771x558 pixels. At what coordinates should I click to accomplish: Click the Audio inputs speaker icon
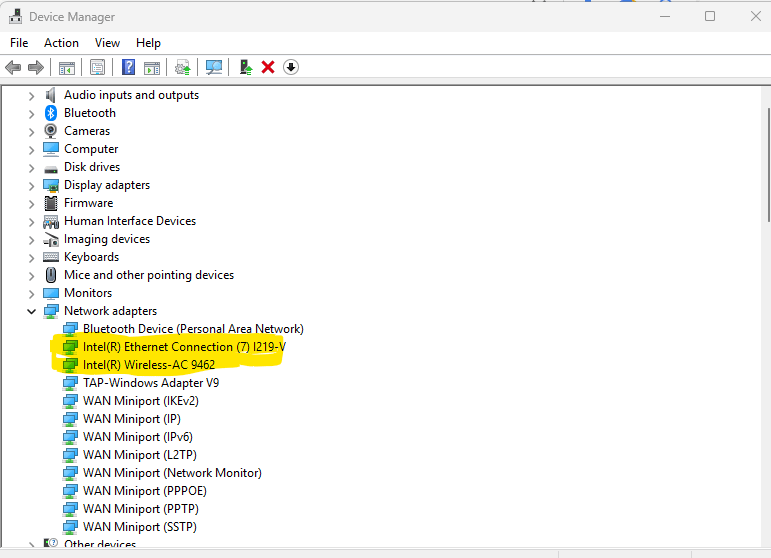click(50, 95)
